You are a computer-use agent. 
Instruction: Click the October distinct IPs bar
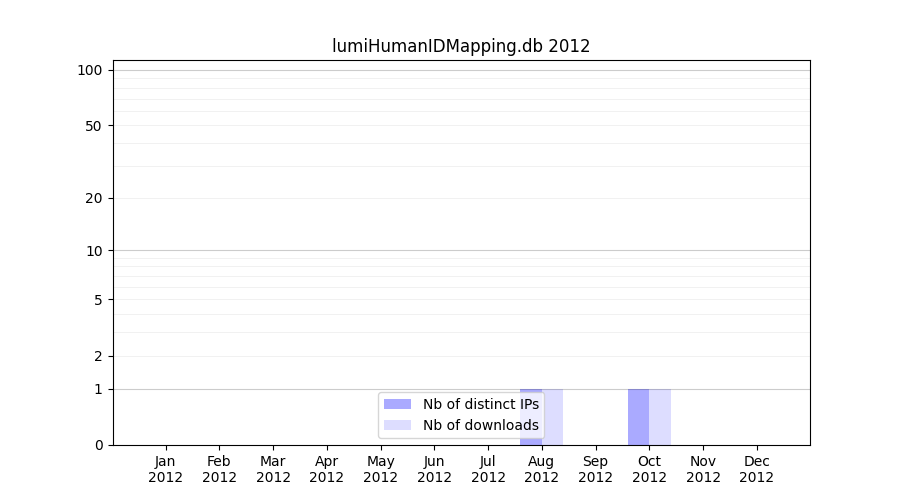coord(638,417)
